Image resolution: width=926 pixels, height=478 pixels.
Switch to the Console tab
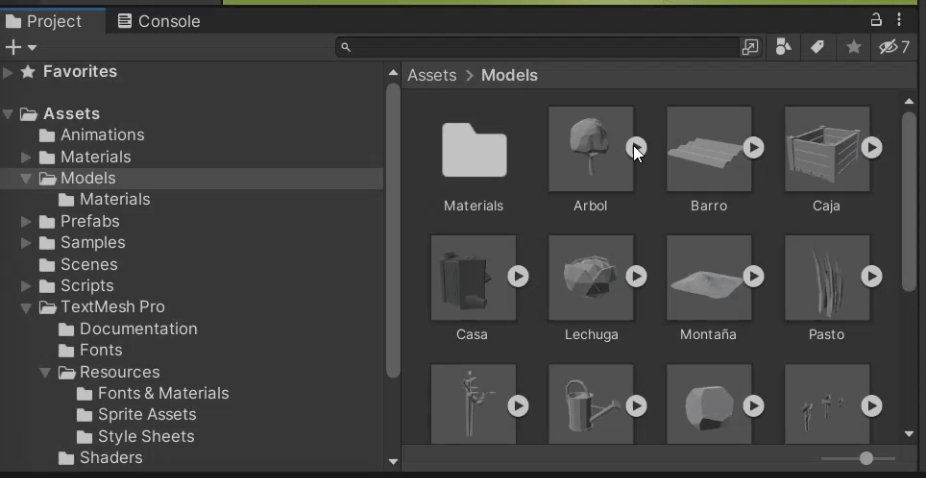(x=158, y=21)
